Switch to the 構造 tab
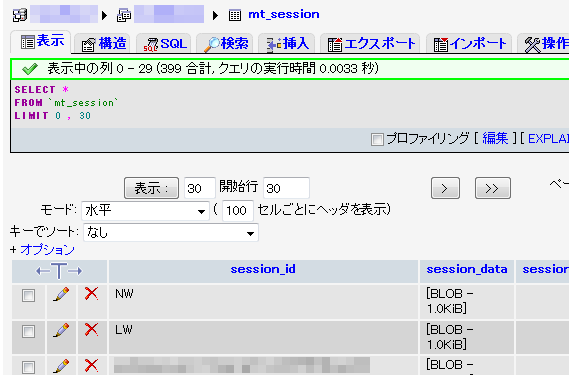 104,44
